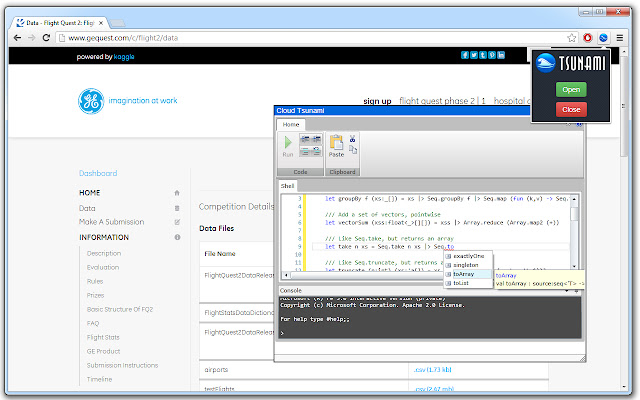
Task: Click the Tsunami wave logo in the popup
Action: [x=546, y=63]
